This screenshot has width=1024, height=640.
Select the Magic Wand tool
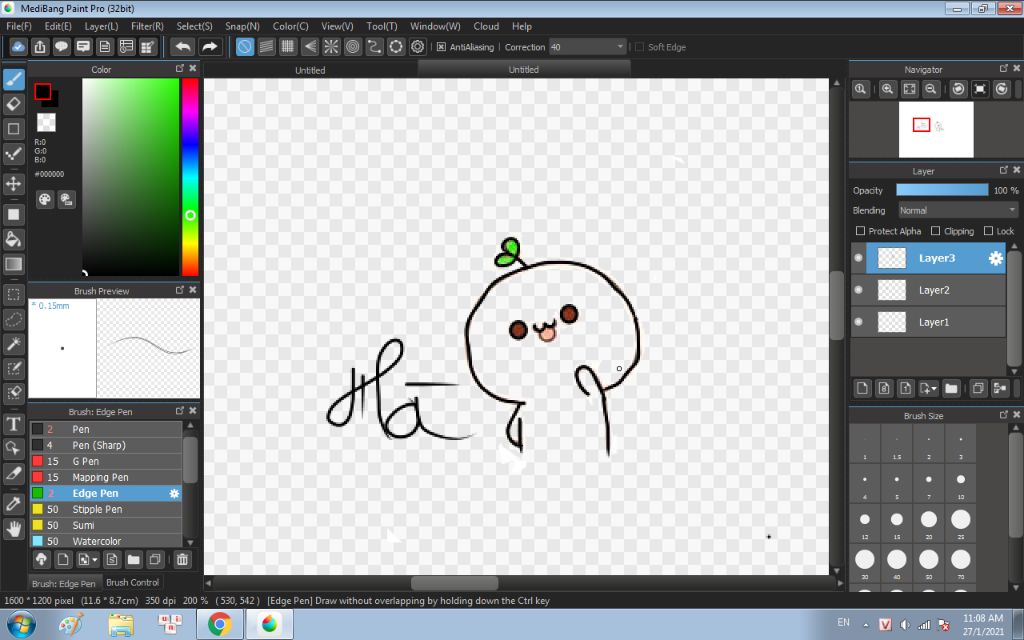(14, 344)
